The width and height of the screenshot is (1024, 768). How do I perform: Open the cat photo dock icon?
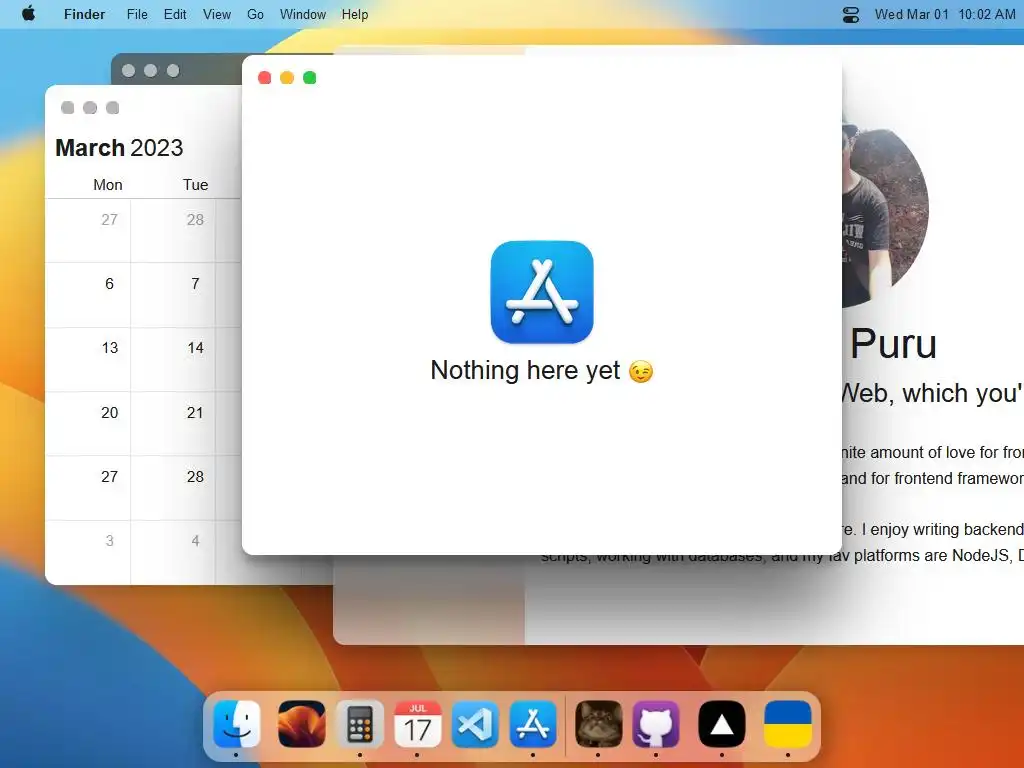click(x=598, y=724)
